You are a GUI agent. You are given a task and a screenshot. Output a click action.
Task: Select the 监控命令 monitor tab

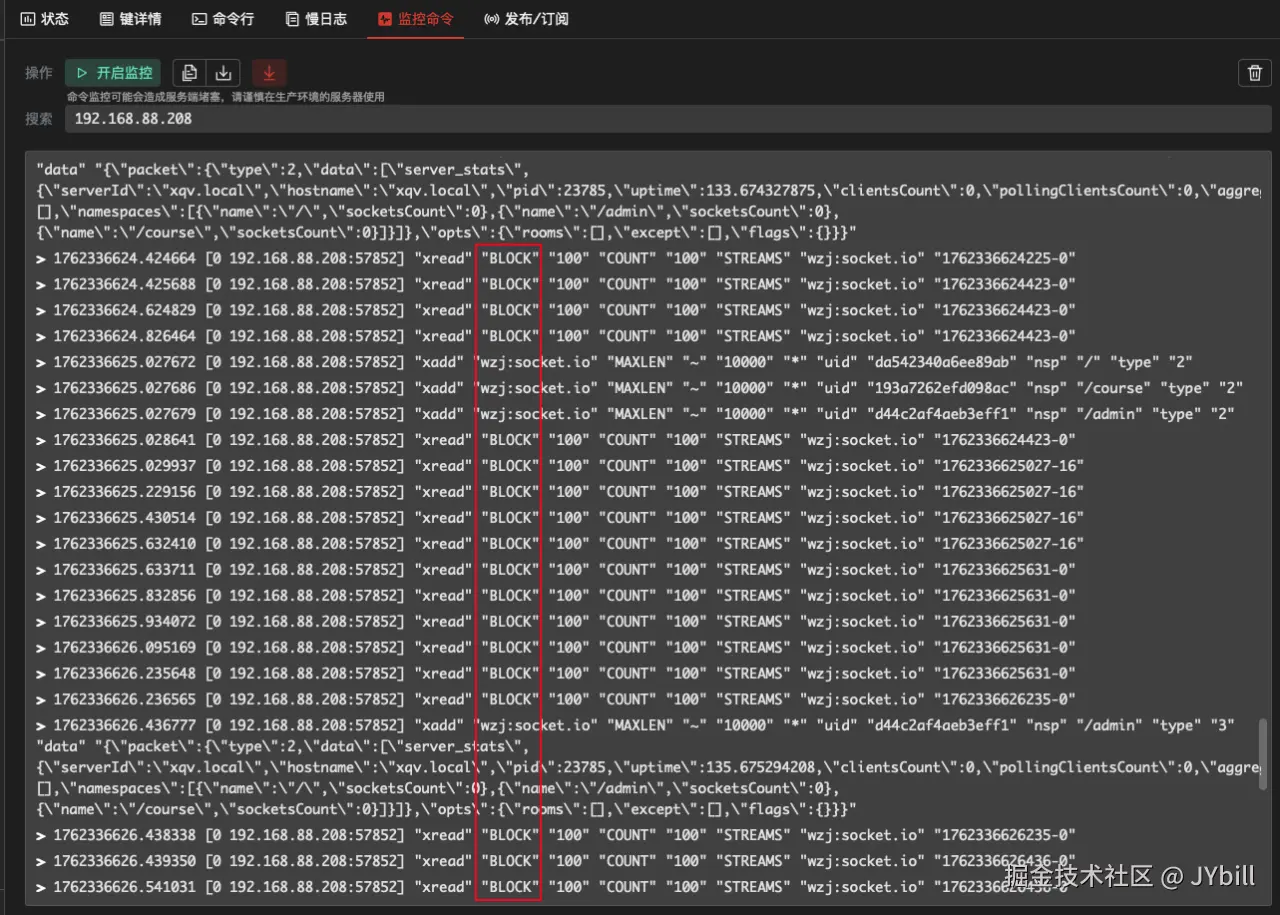pyautogui.click(x=415, y=19)
